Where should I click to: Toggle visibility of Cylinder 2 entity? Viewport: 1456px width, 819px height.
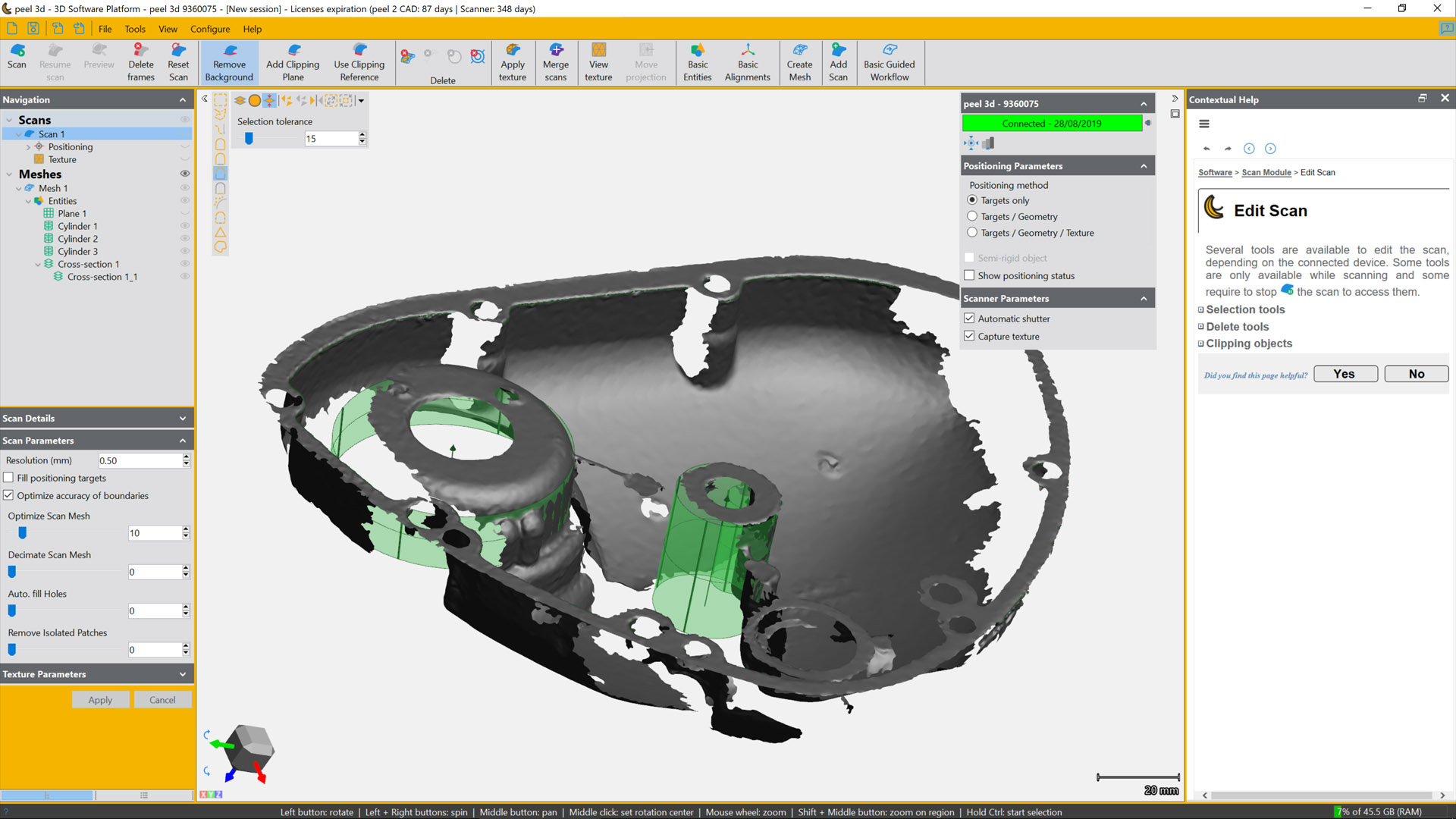[184, 239]
